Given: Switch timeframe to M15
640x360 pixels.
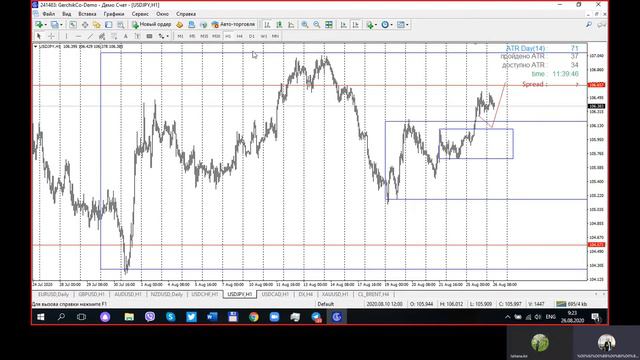Looking at the screenshot, I should point(204,36).
